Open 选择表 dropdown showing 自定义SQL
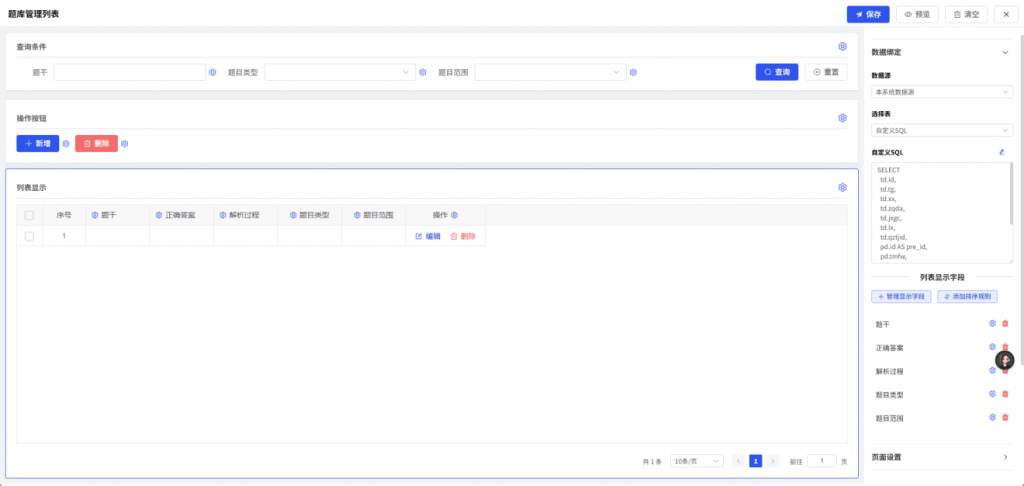1024x486 pixels. coord(942,131)
